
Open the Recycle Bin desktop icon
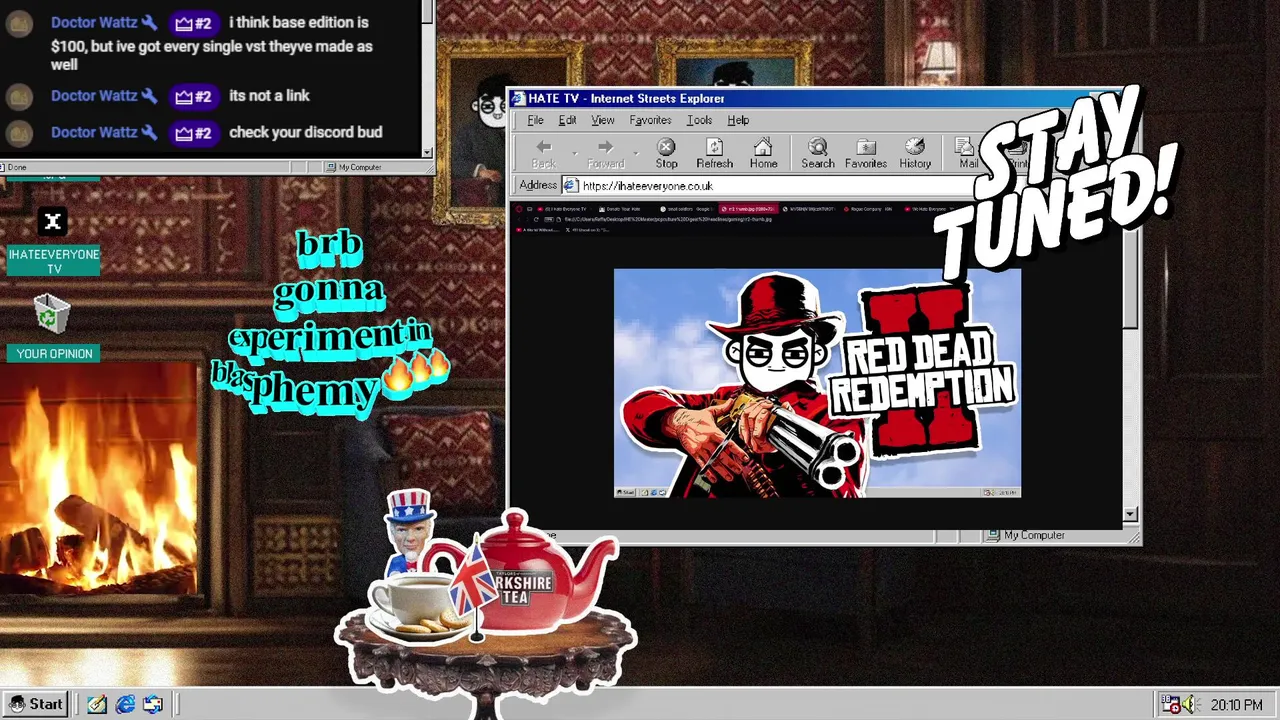pos(52,313)
